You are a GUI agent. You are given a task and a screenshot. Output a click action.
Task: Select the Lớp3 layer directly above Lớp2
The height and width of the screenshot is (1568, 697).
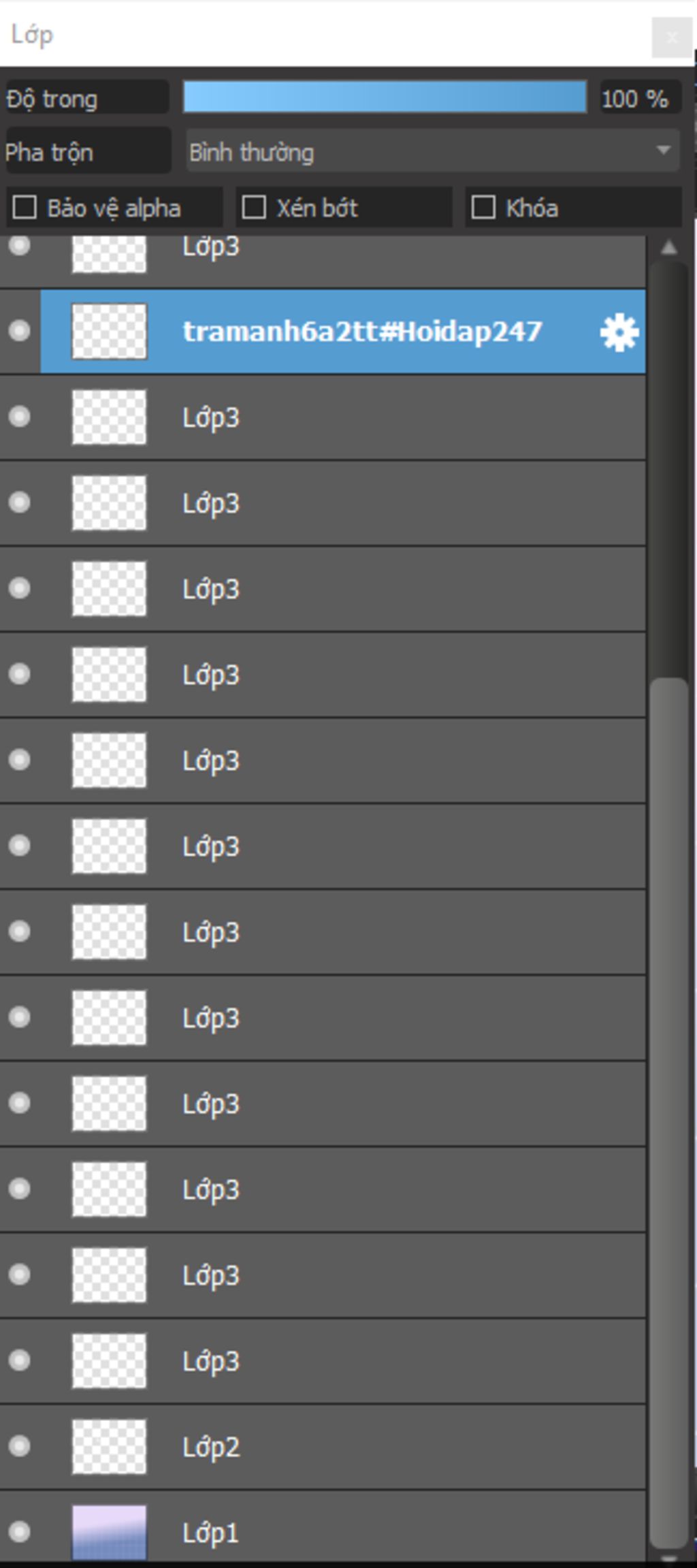coord(323,1361)
